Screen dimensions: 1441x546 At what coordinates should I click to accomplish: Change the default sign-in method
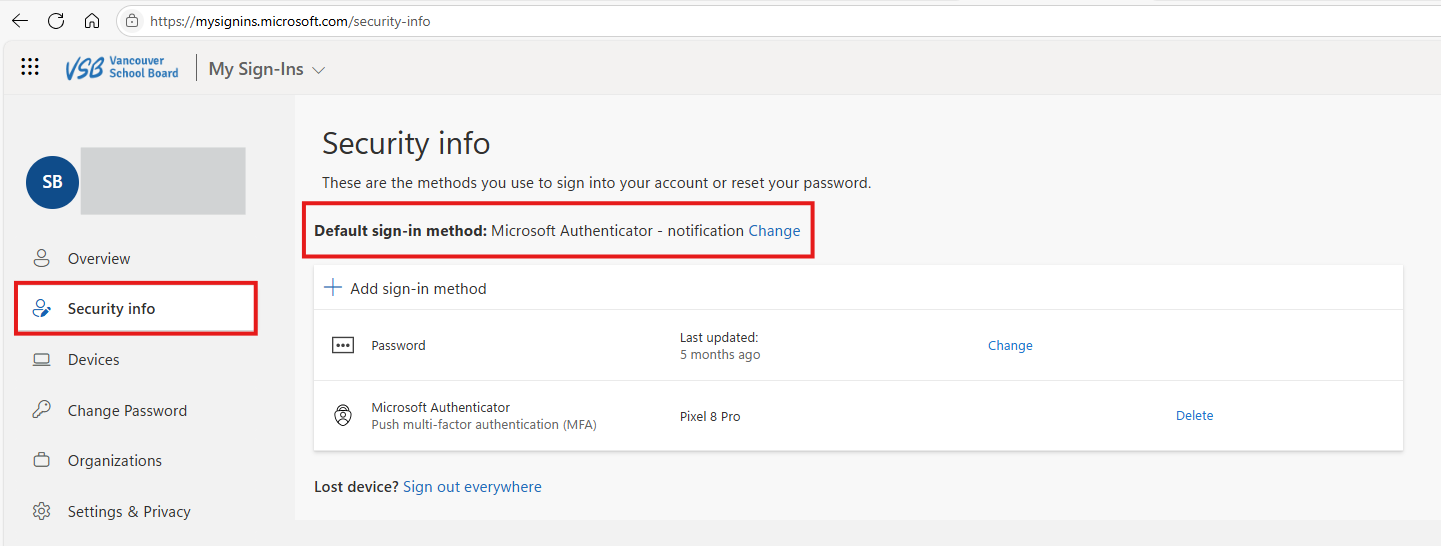774,231
